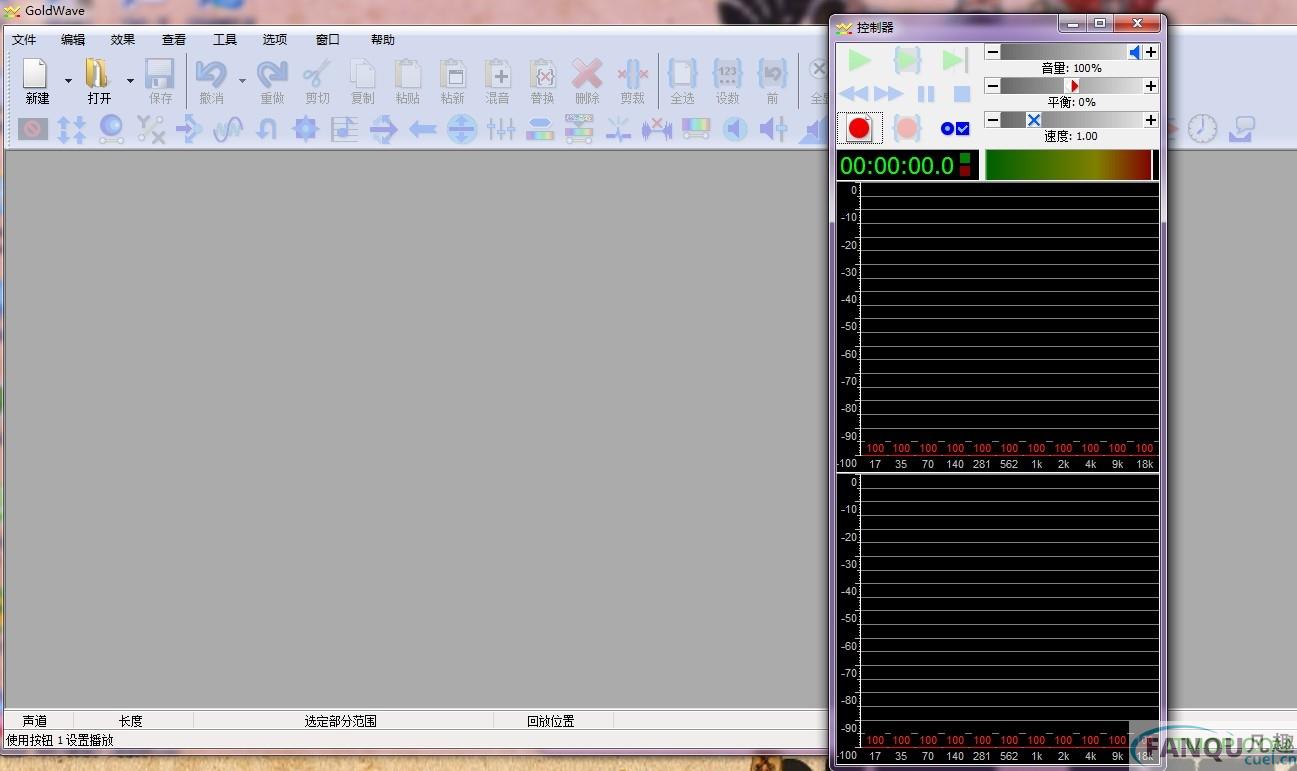1297x771 pixels.
Task: Toggle loop playback record button in 控制器
Action: coord(906,127)
